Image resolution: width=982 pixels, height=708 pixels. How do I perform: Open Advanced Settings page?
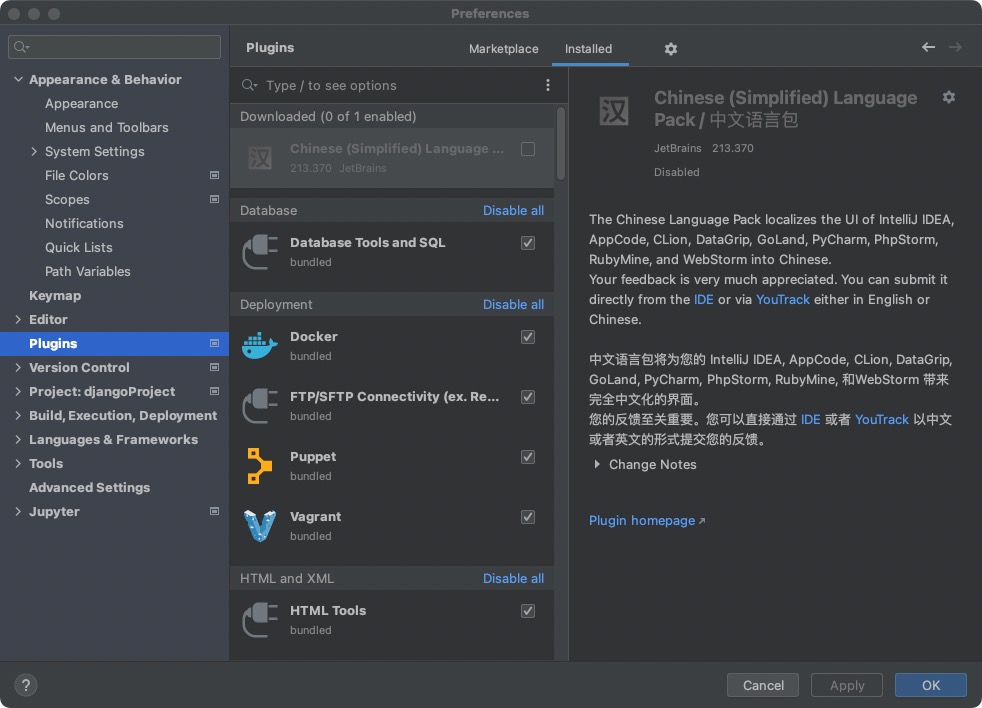90,487
